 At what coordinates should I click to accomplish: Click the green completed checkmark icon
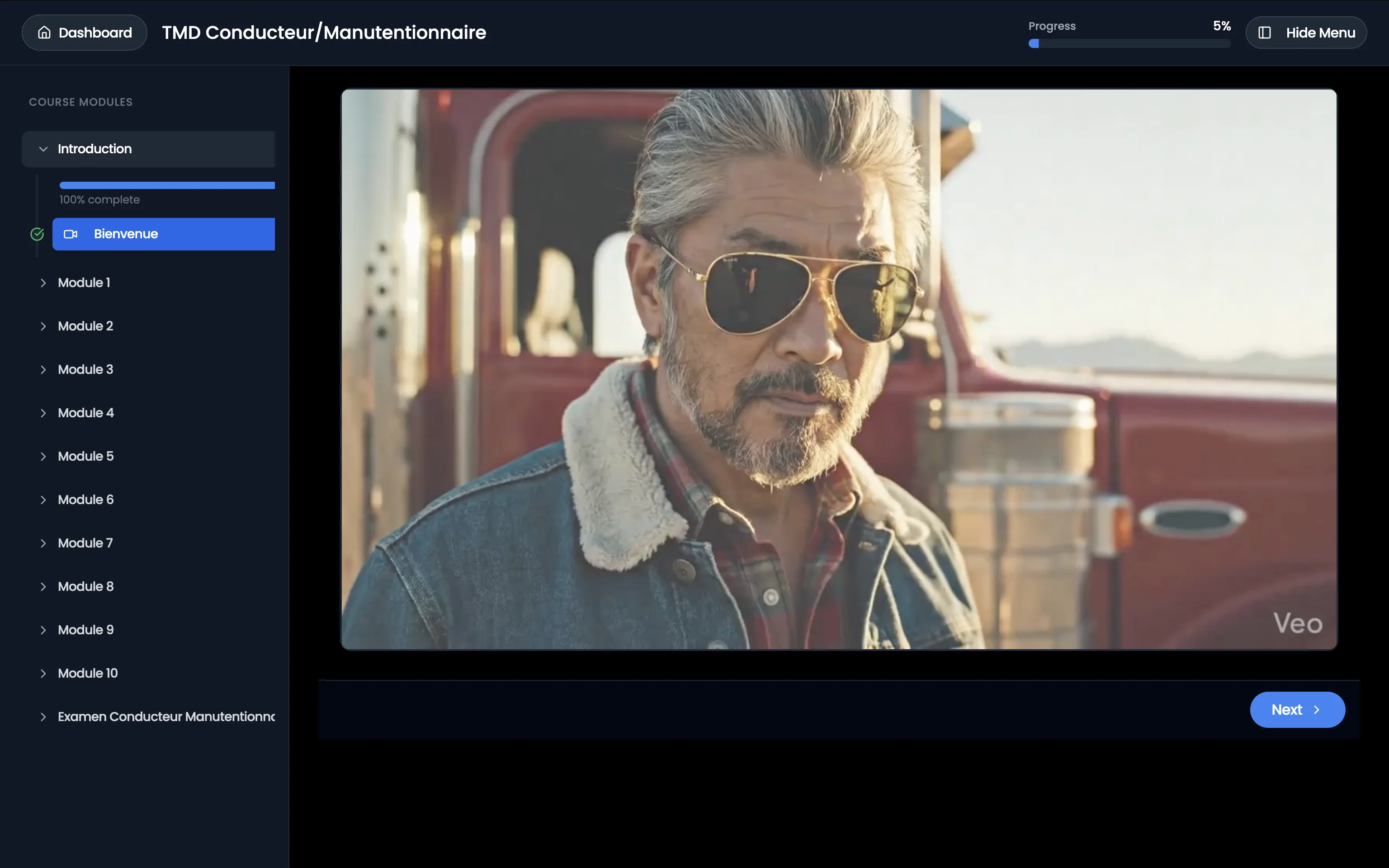click(x=38, y=234)
